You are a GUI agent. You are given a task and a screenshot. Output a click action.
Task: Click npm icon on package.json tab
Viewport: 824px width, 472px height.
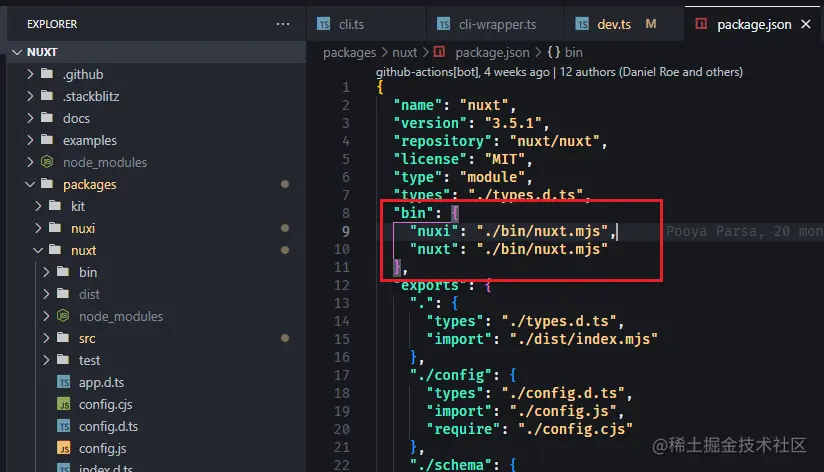[x=701, y=24]
